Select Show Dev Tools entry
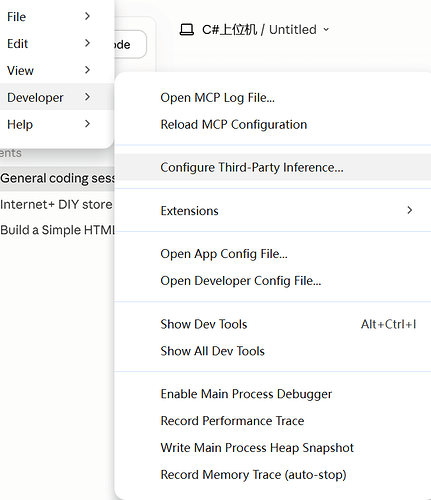431x500 pixels. pyautogui.click(x=273, y=324)
